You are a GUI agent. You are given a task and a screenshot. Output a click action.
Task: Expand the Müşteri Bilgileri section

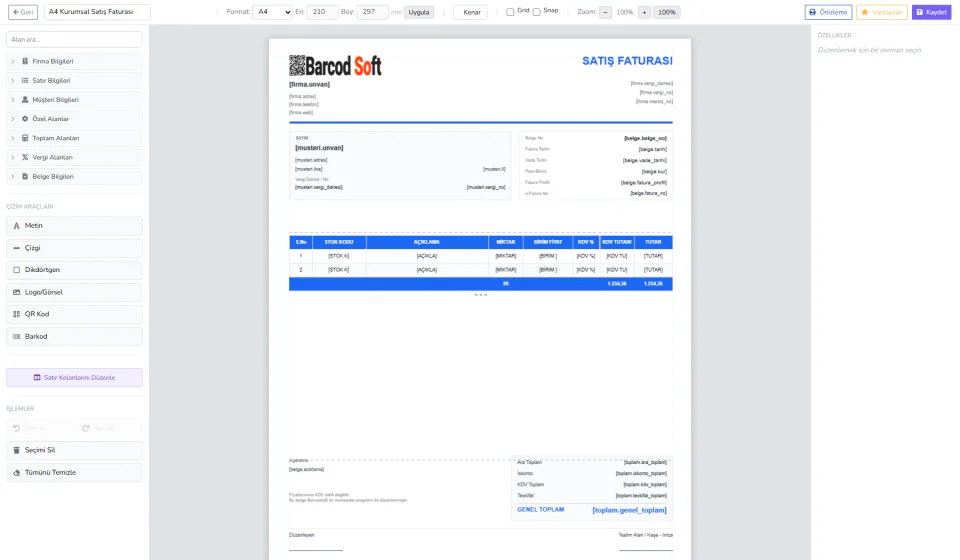(74, 100)
